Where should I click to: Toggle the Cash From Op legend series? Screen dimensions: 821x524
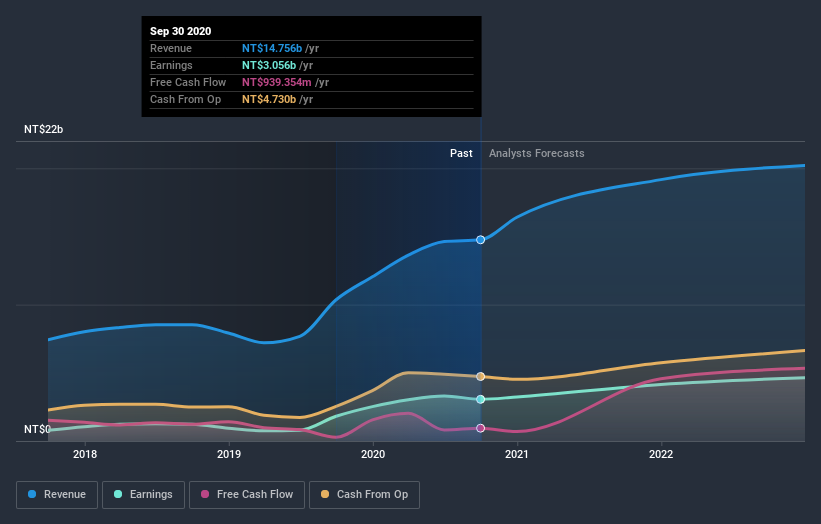pos(364,495)
